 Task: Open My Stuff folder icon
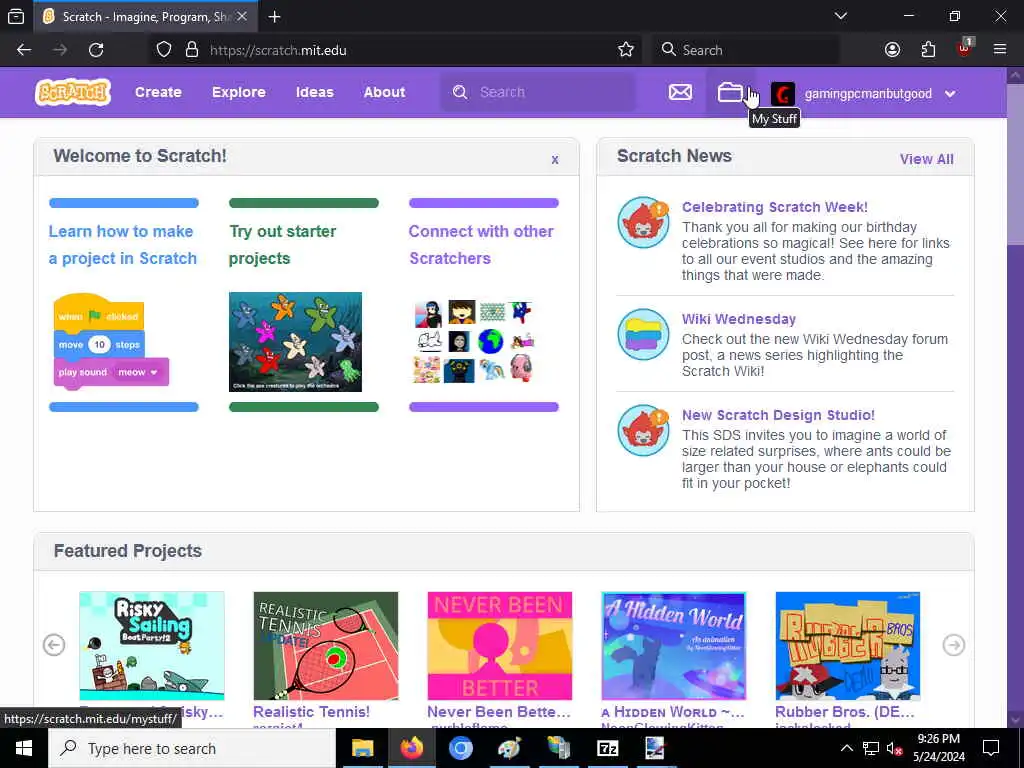pyautogui.click(x=730, y=92)
